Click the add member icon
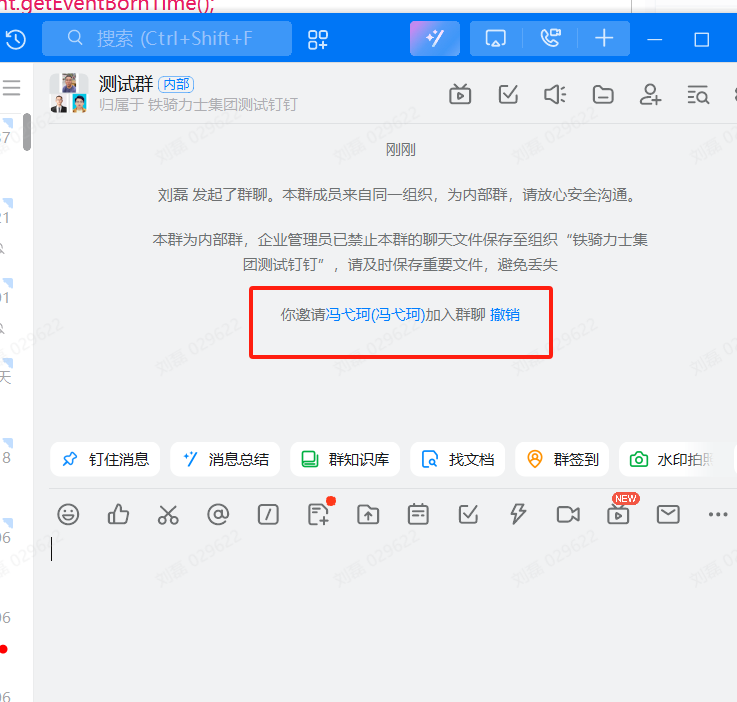The image size is (737, 702). (x=651, y=95)
